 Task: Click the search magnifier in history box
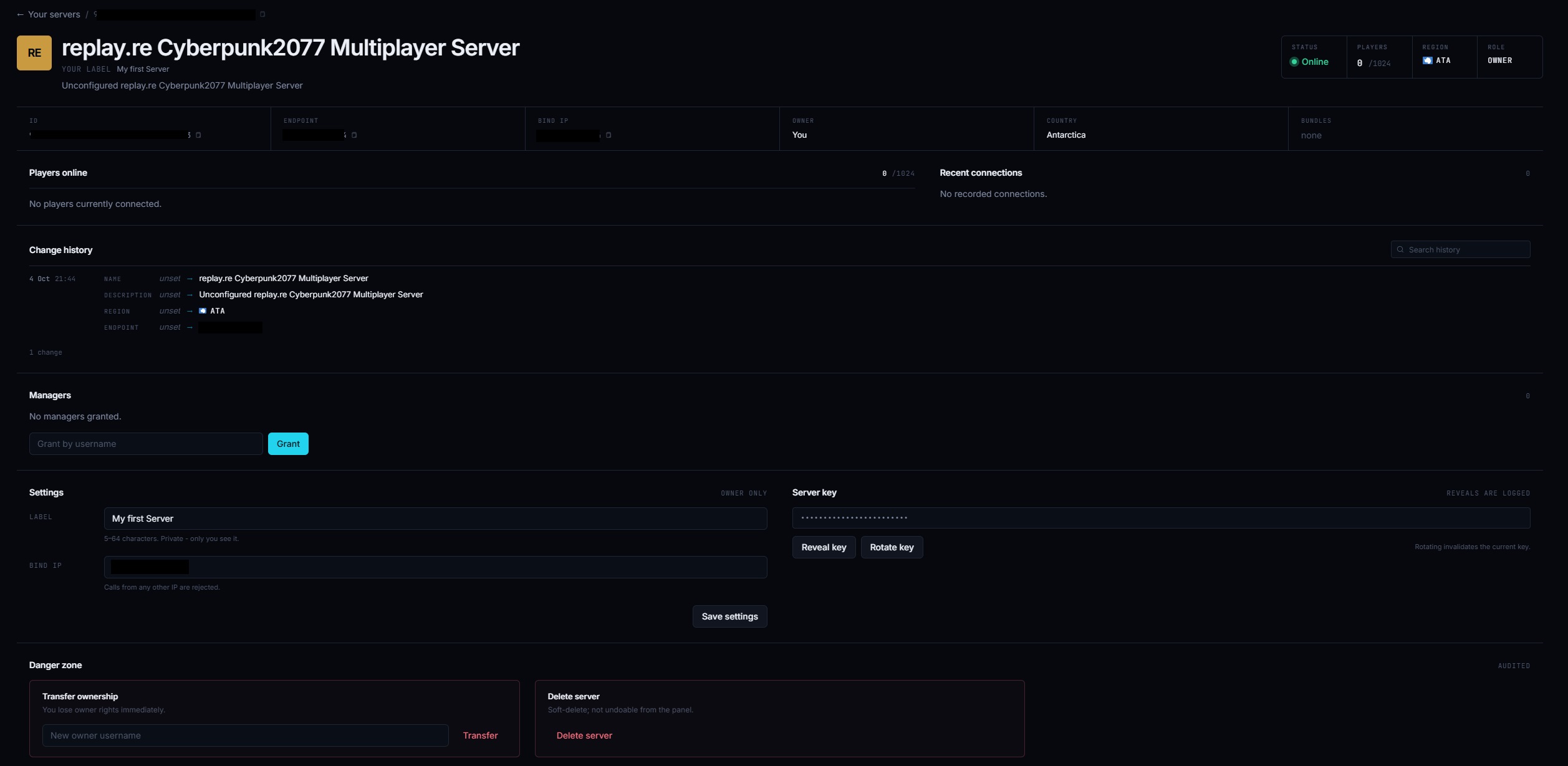point(1400,249)
